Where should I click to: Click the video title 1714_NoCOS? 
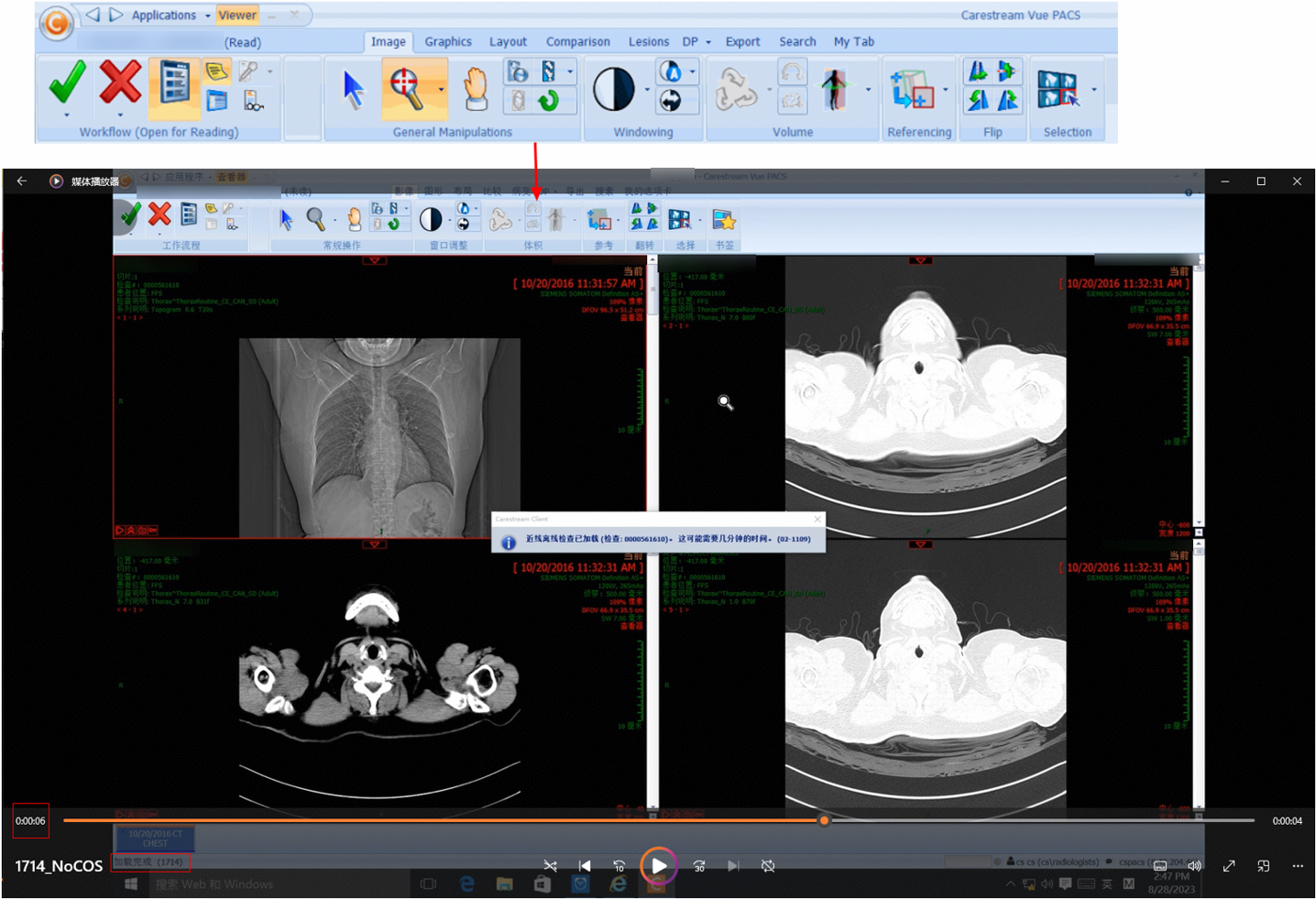59,866
